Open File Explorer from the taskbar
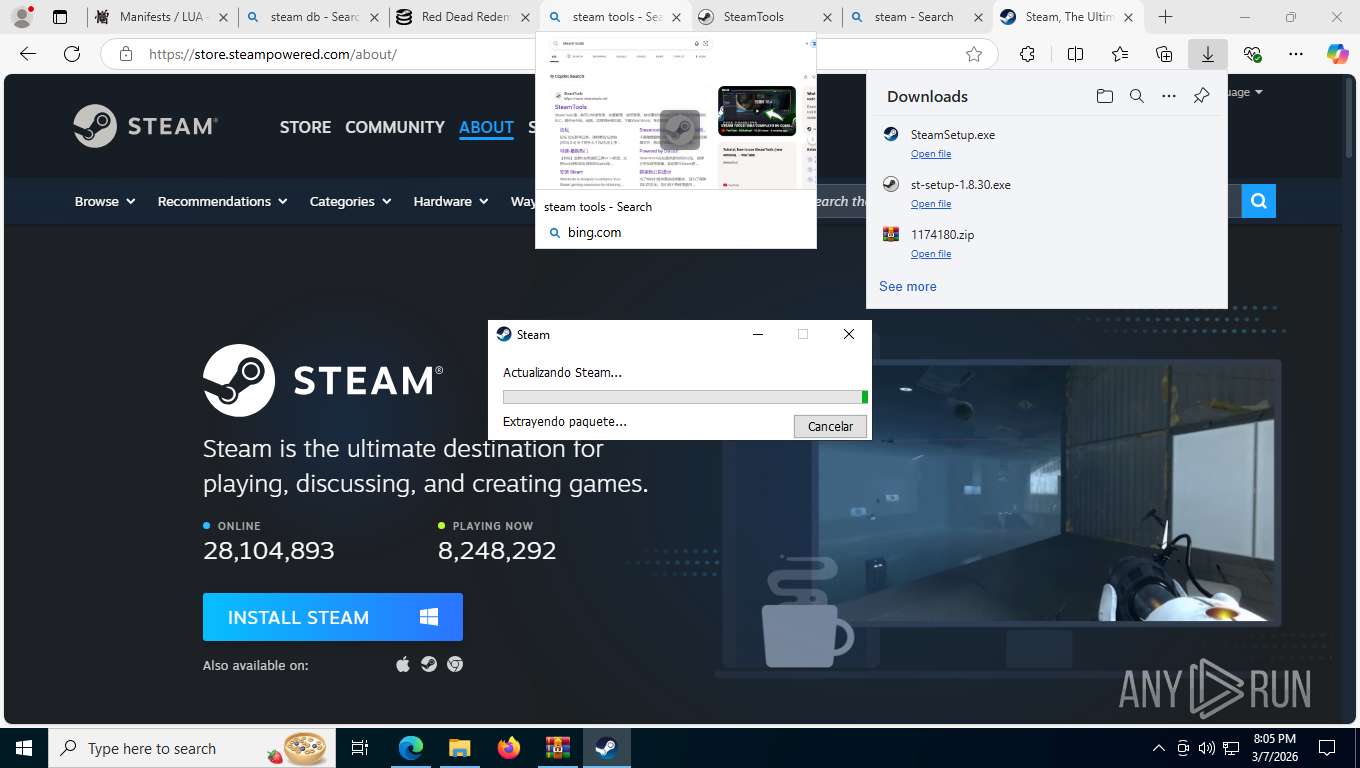This screenshot has width=1360, height=768. coord(459,748)
